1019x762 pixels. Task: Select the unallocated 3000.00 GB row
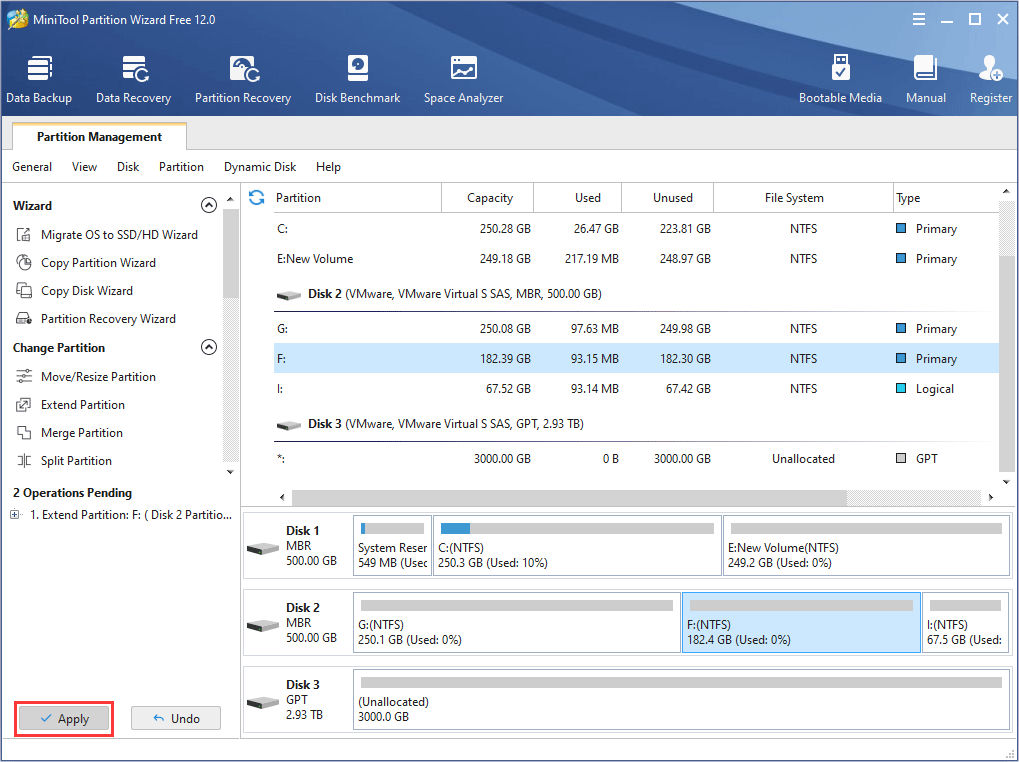[x=636, y=459]
